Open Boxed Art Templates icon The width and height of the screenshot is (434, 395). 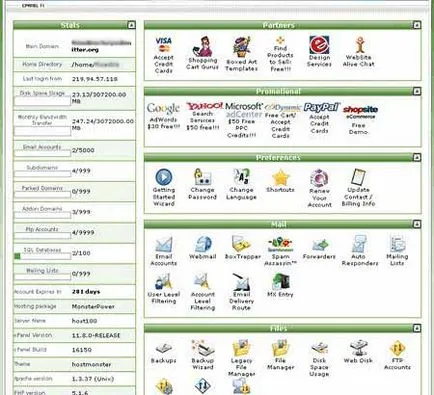(x=242, y=47)
